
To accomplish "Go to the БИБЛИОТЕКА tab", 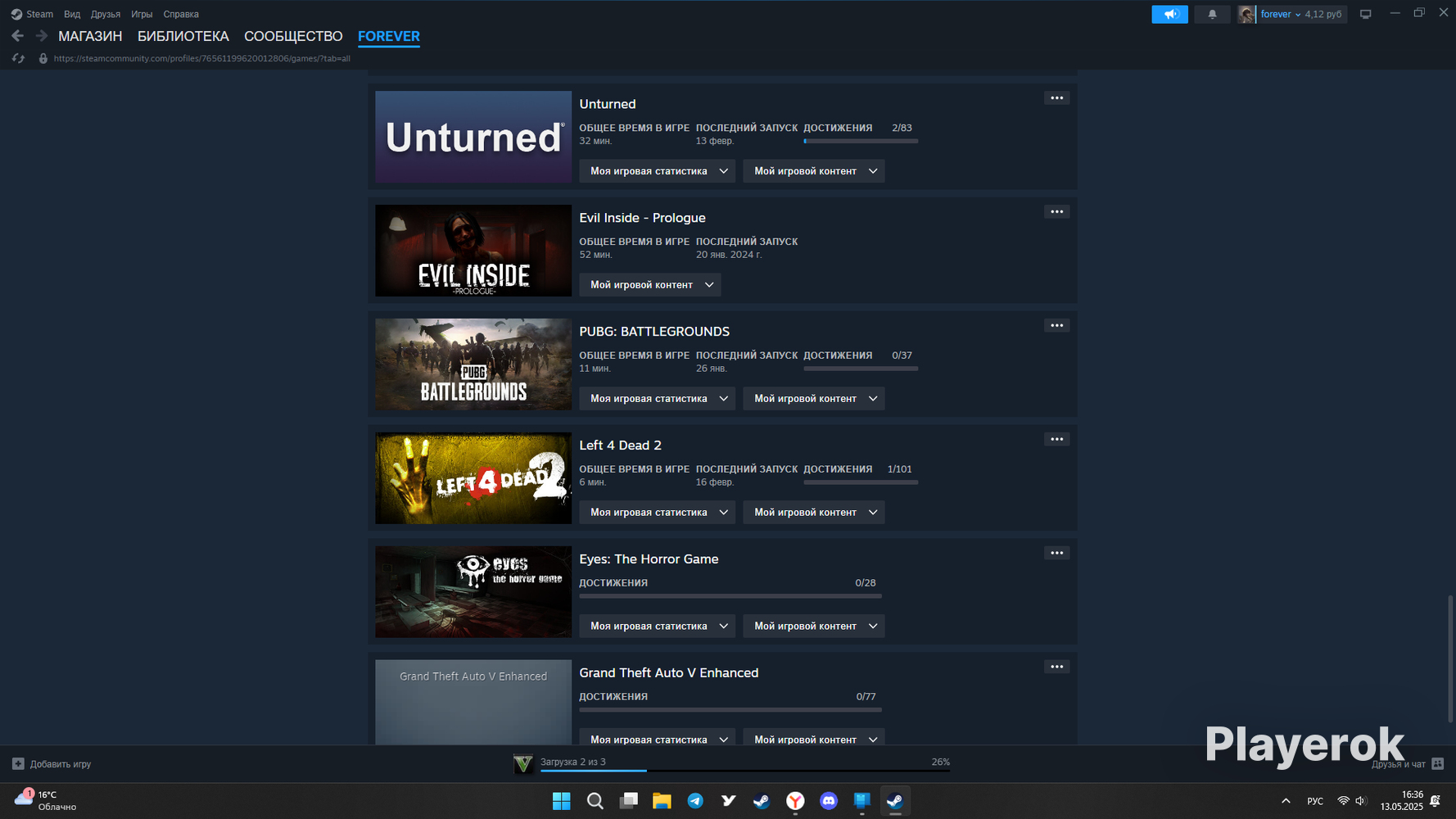I will click(x=183, y=36).
